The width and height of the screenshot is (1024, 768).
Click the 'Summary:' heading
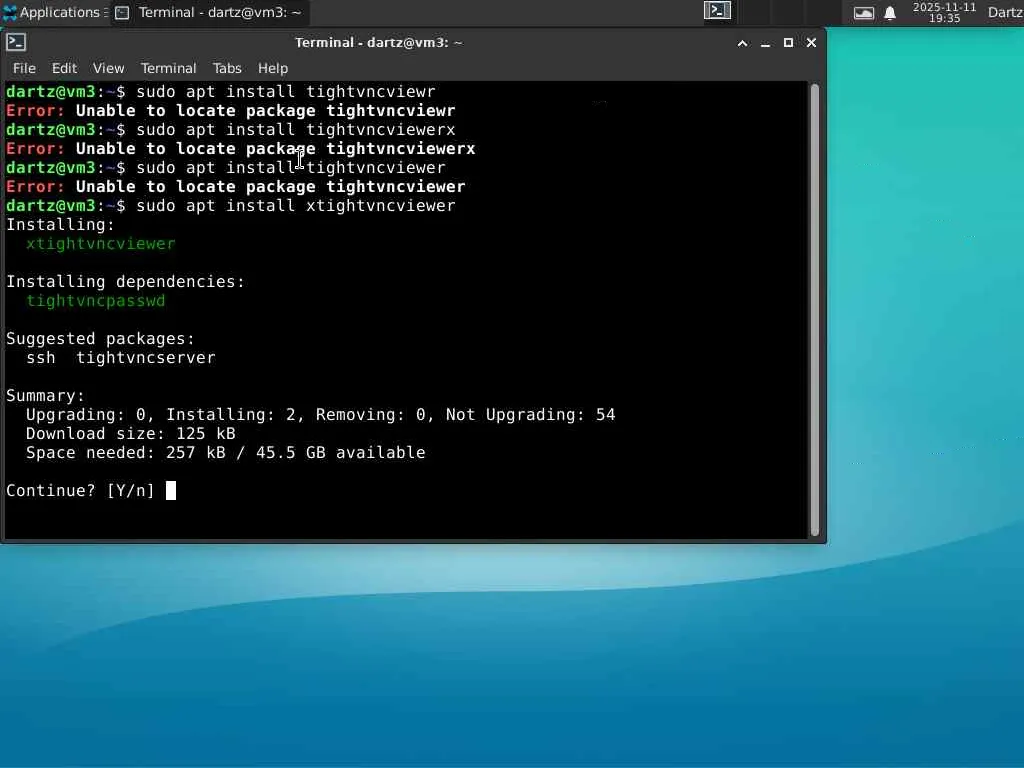[x=45, y=396]
